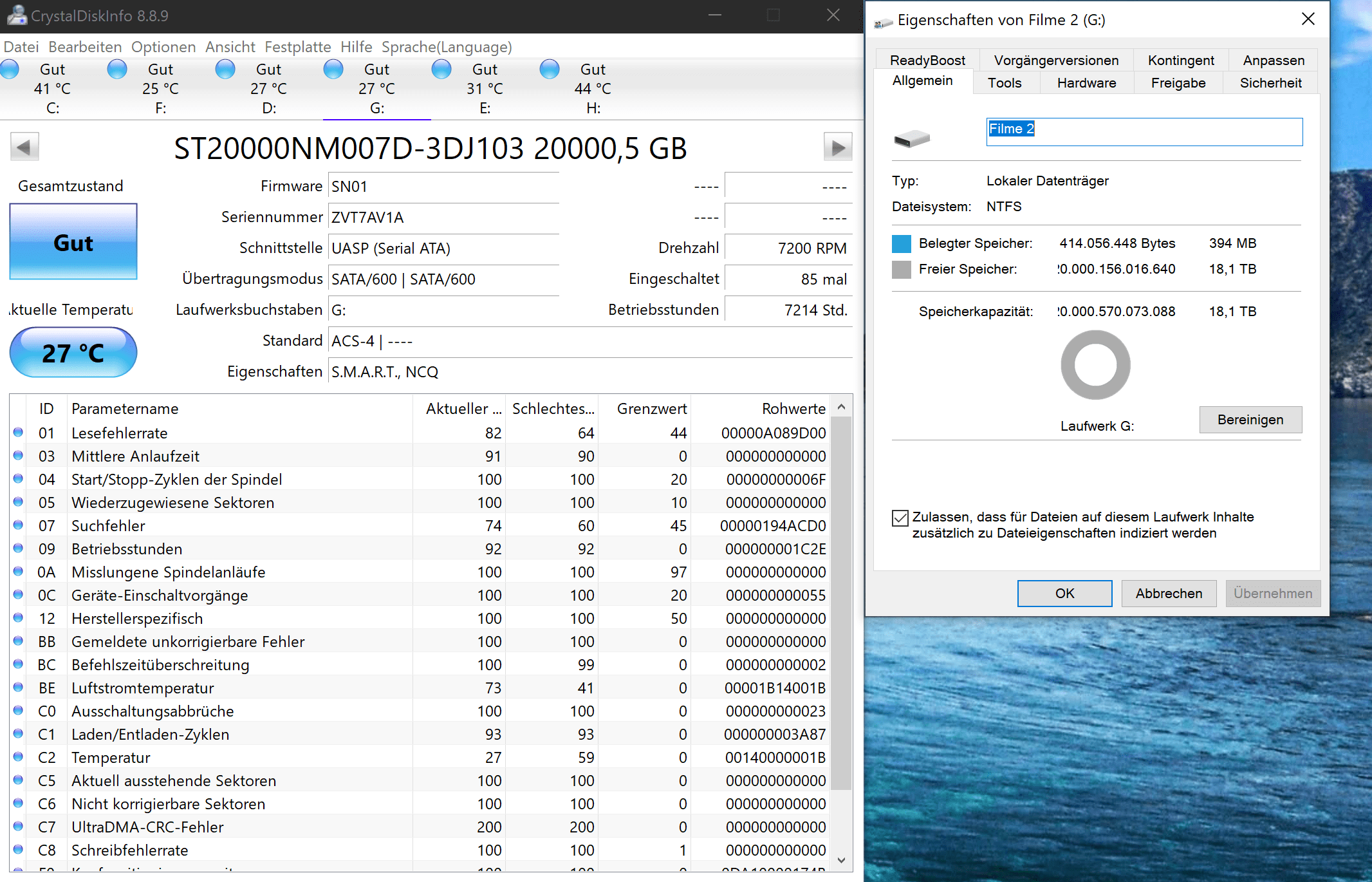The image size is (1372, 882).
Task: Click the status dot for Luftstromtemperatur row
Action: [18, 687]
